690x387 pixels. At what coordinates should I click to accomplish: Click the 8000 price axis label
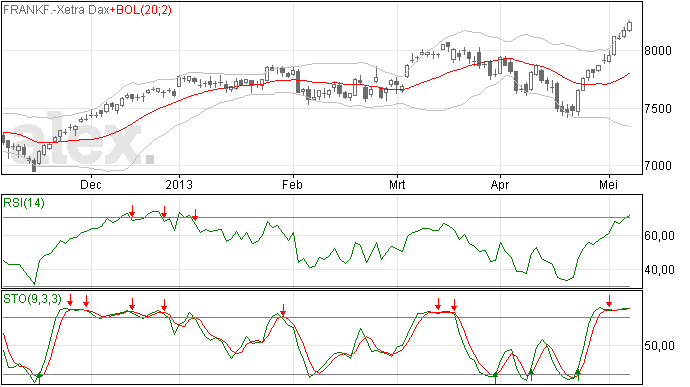click(x=658, y=51)
